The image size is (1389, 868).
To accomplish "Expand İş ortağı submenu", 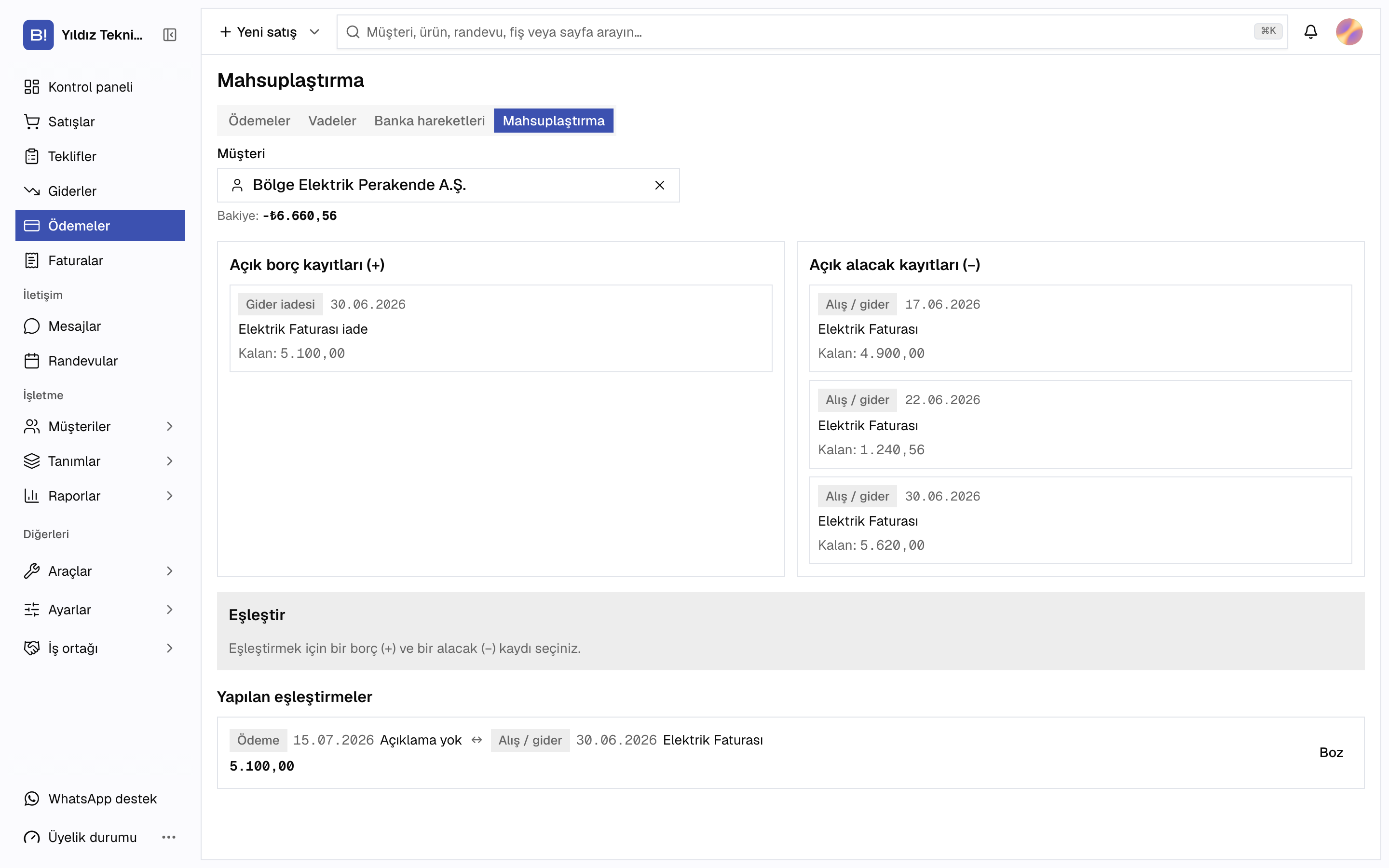I will tap(169, 648).
